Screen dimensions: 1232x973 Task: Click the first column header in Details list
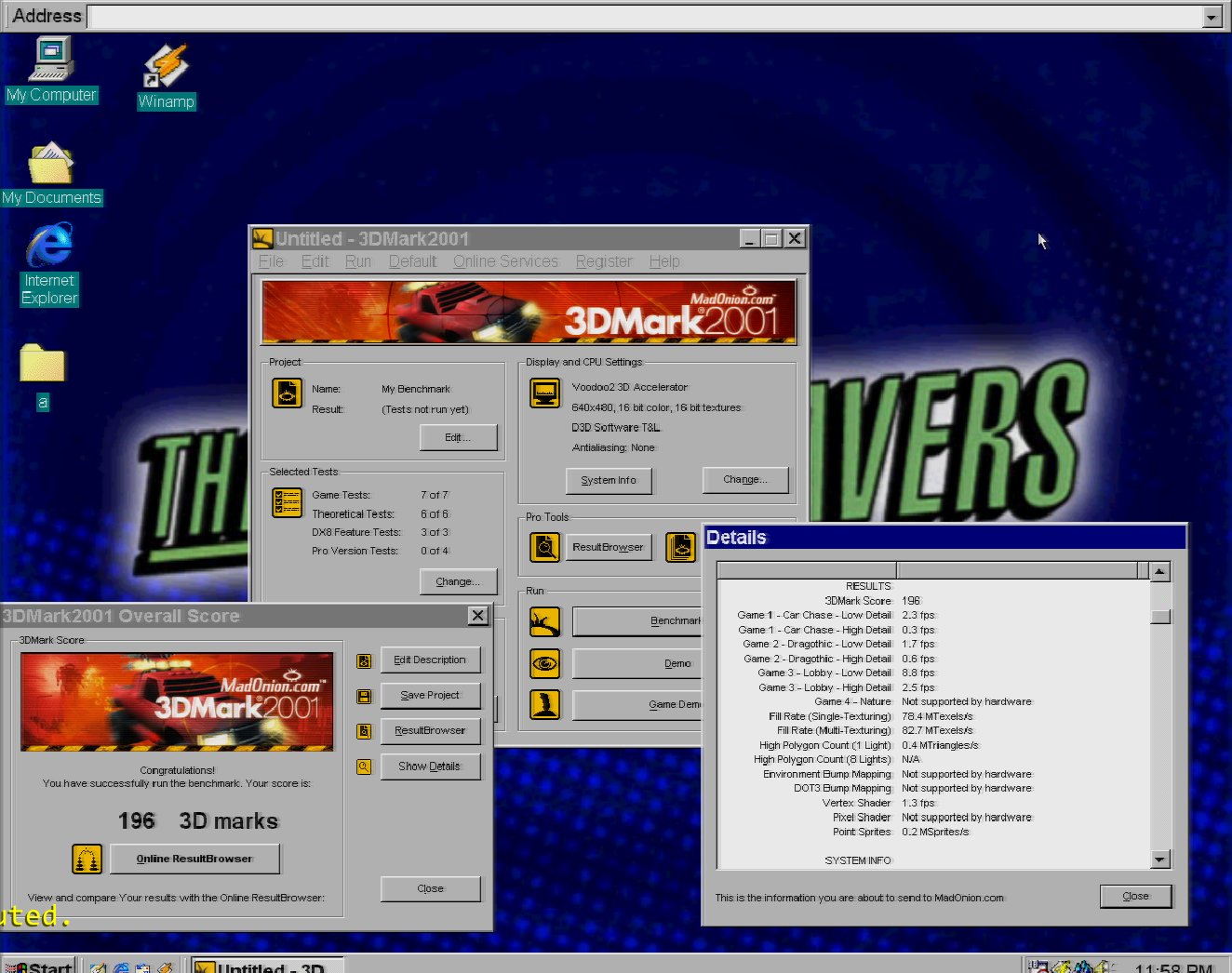coord(807,570)
